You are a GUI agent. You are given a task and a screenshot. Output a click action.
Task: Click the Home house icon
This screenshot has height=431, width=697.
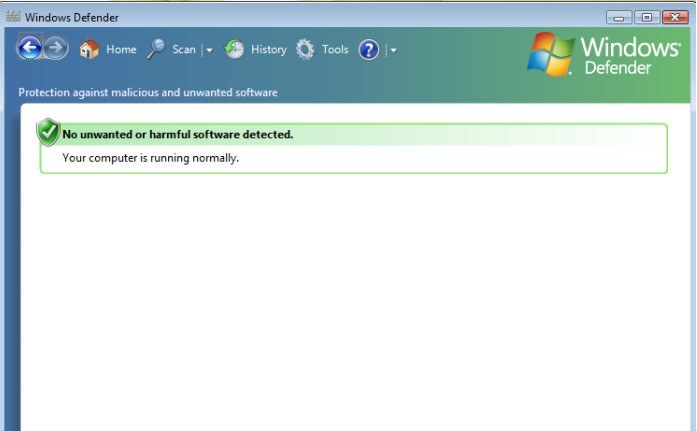point(89,49)
